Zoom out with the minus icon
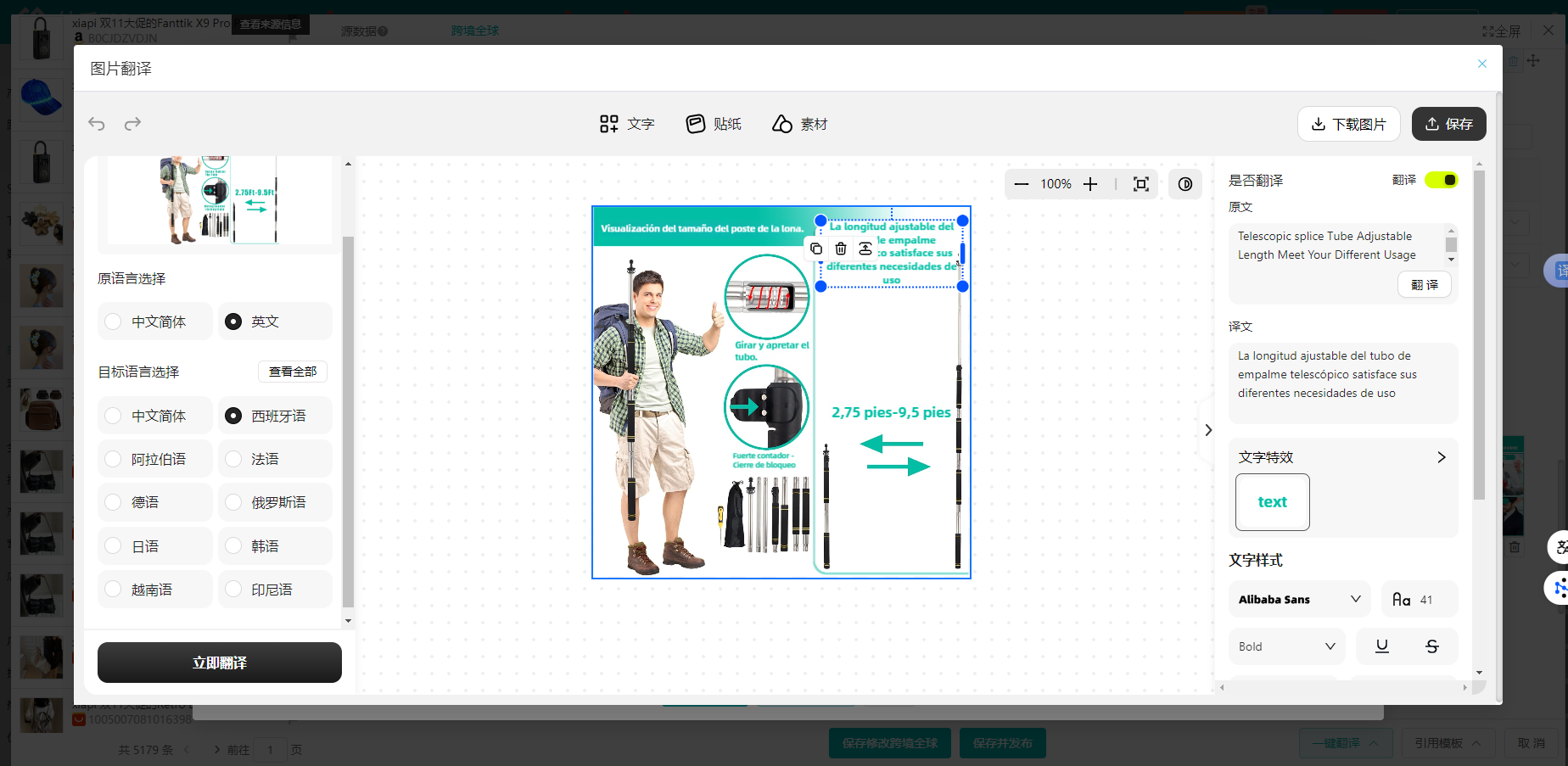Viewport: 1568px width, 766px height. coord(1022,184)
